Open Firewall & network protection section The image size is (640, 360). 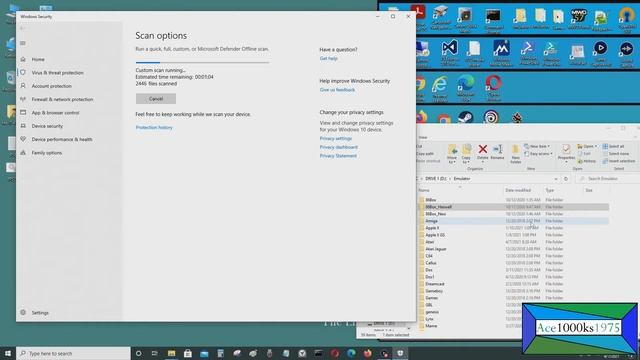pyautogui.click(x=62, y=99)
